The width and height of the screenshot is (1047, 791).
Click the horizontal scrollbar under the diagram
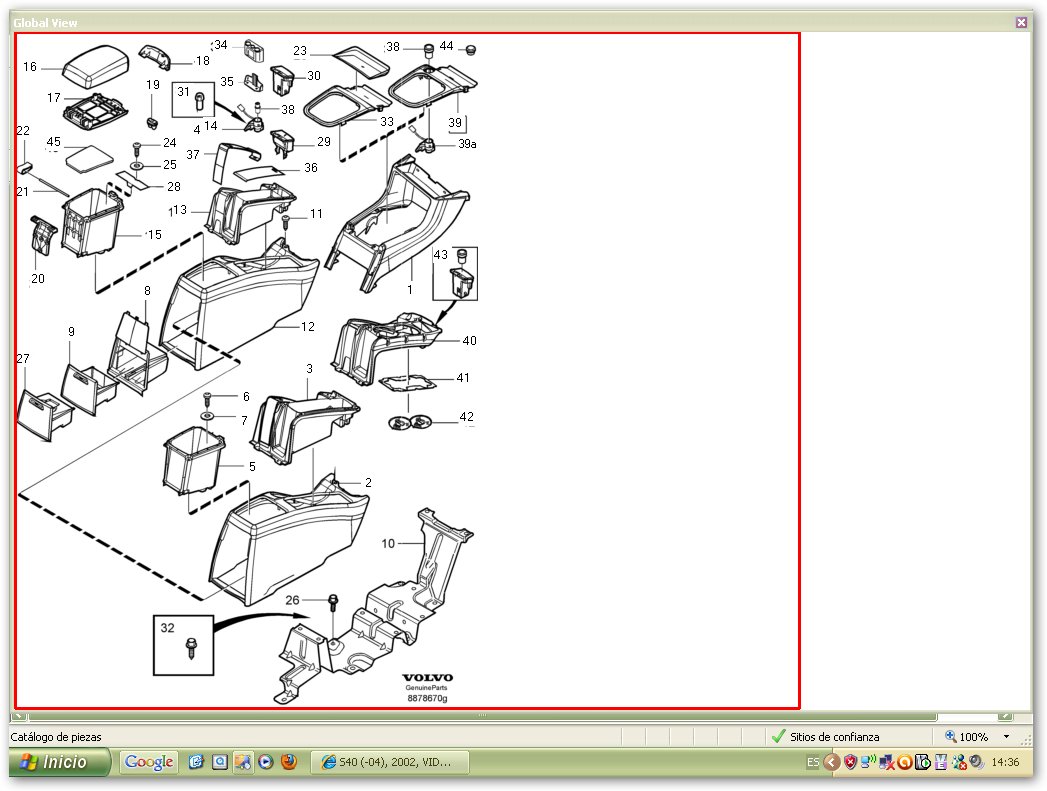(x=481, y=716)
